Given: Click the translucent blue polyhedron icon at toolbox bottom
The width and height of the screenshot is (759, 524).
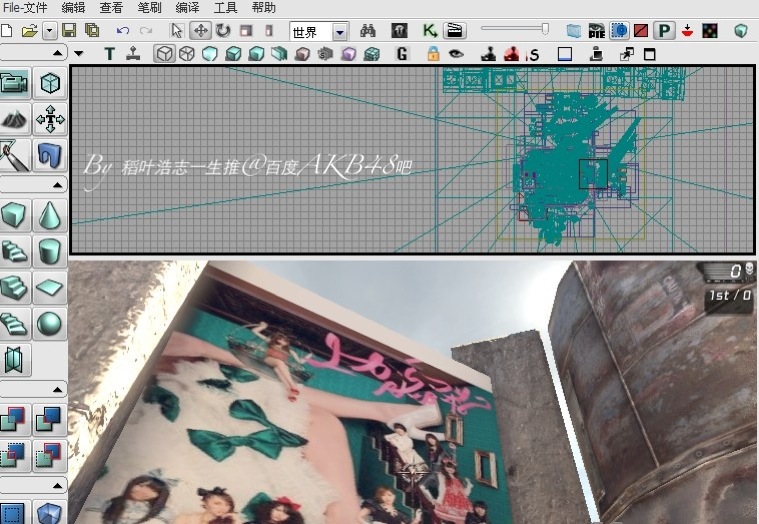Looking at the screenshot, I should point(50,513).
